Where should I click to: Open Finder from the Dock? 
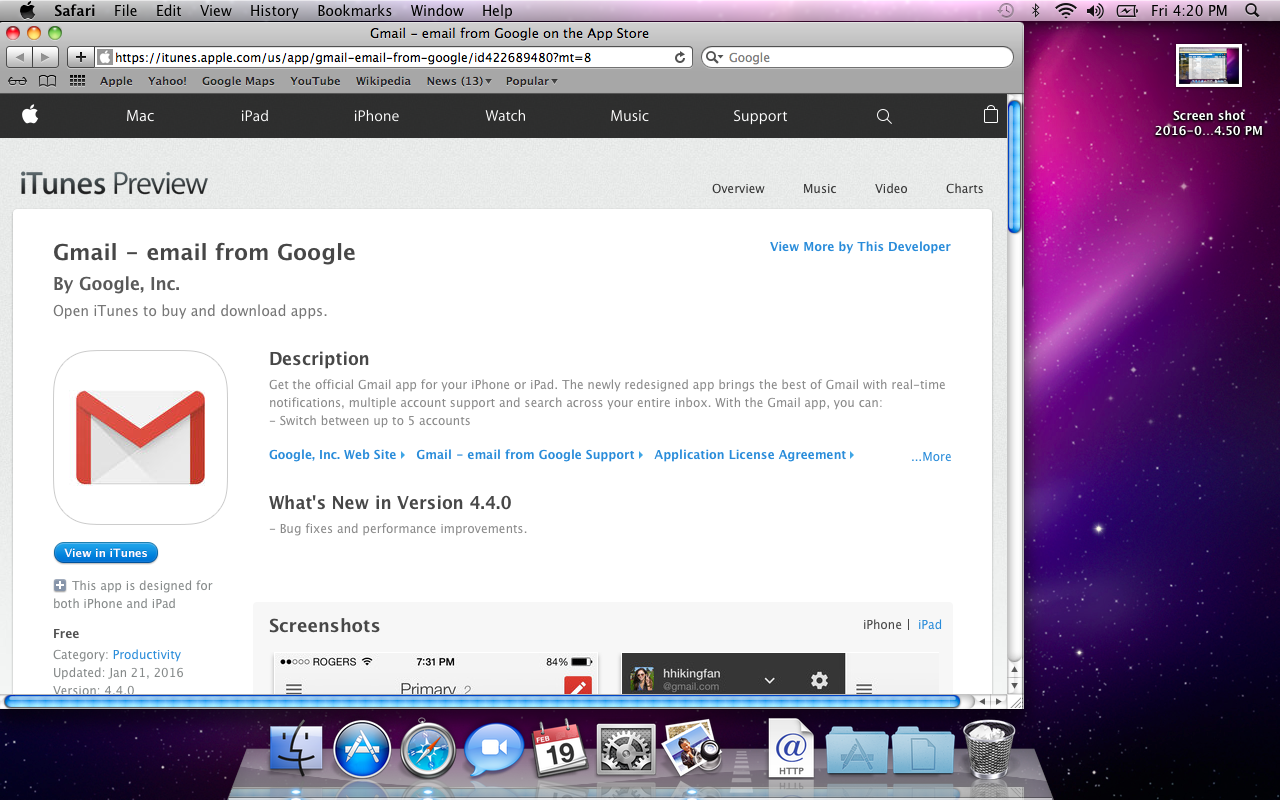tap(296, 750)
